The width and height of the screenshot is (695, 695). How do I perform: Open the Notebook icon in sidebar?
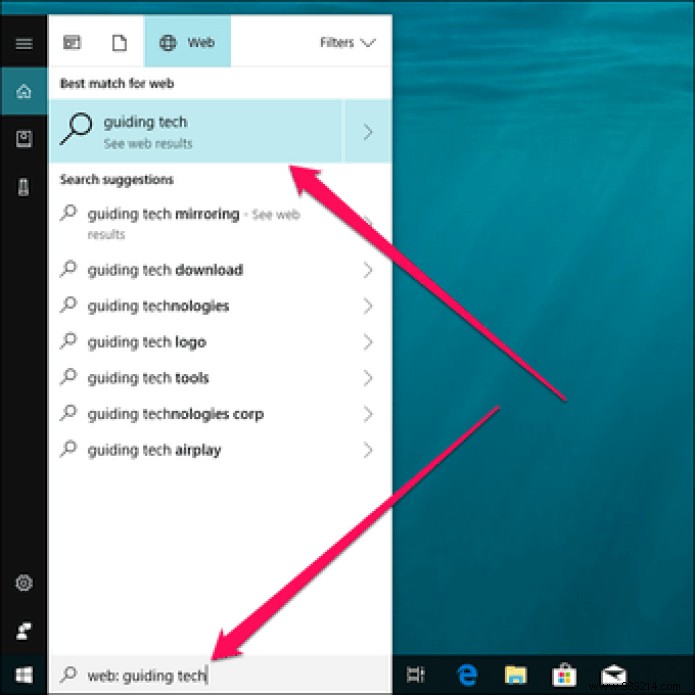click(24, 139)
